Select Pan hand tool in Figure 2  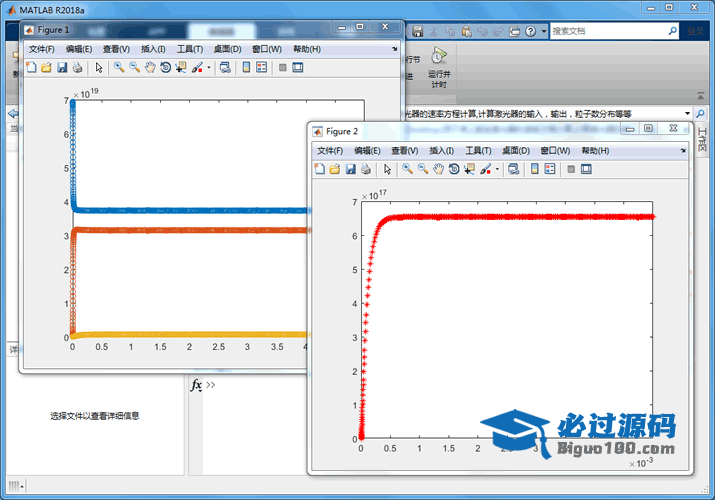(x=438, y=170)
